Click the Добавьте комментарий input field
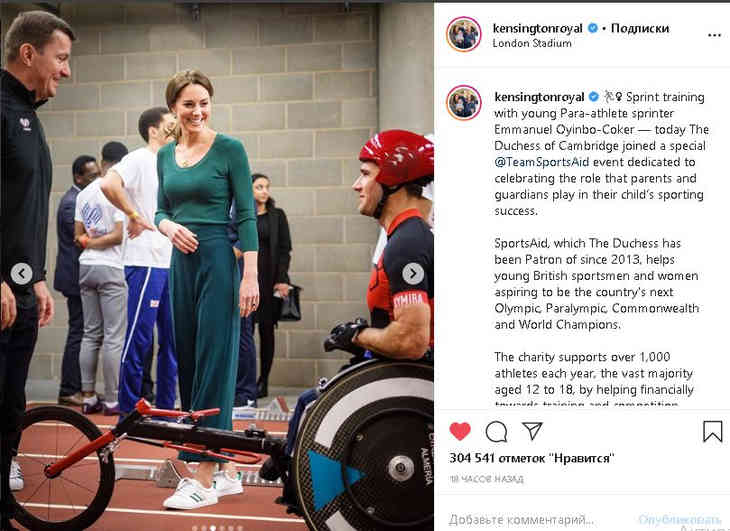Screen dimensions: 730x531 tap(521, 519)
